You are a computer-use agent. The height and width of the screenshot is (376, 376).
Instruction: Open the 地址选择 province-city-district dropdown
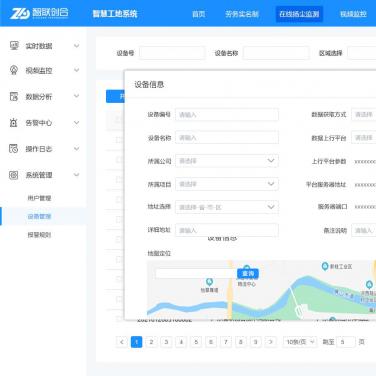[227, 207]
